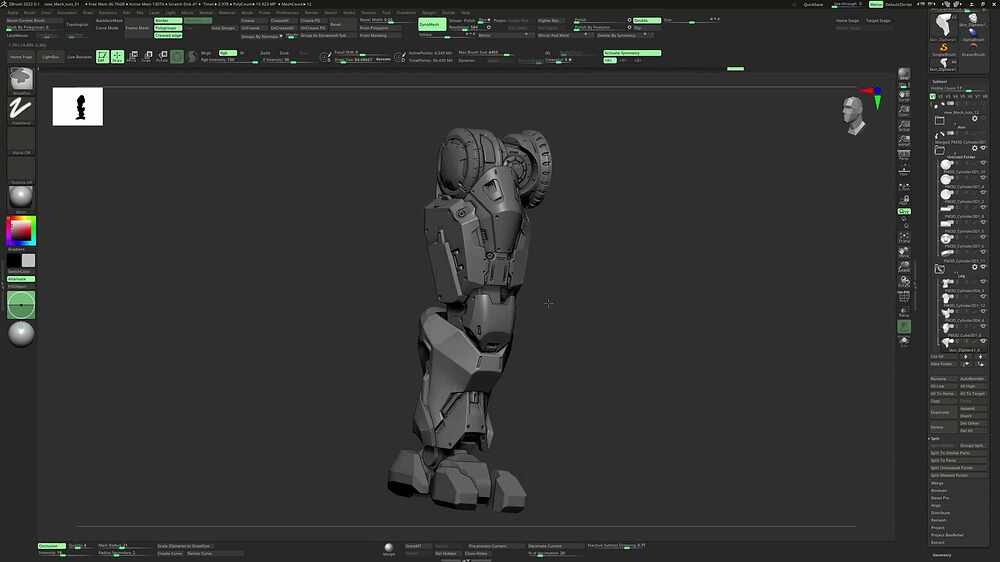Image resolution: width=1000 pixels, height=562 pixels.
Task: Open the Texture Off selector
Action: [x=21, y=168]
